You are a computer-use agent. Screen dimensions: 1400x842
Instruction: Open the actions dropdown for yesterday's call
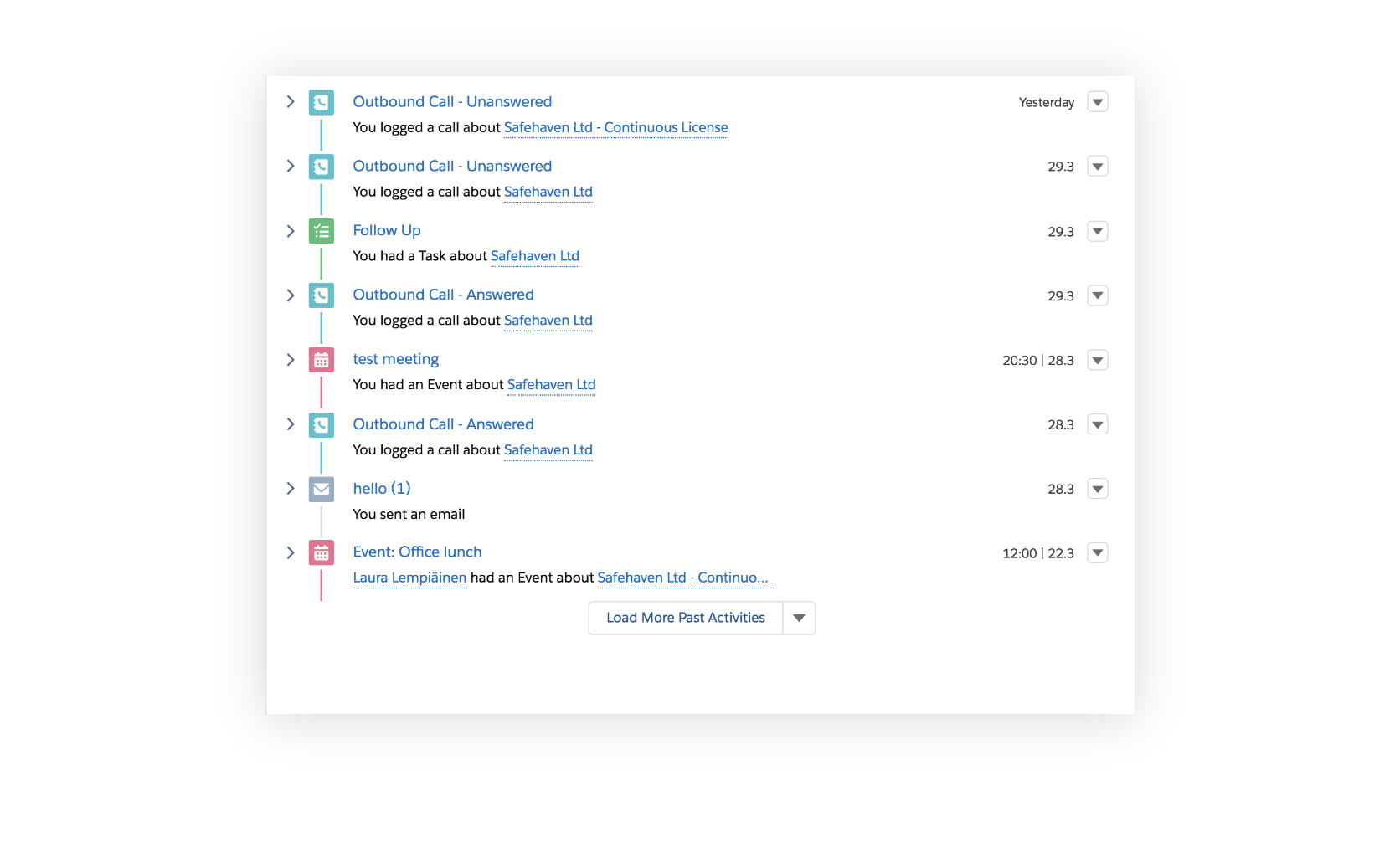click(1098, 101)
